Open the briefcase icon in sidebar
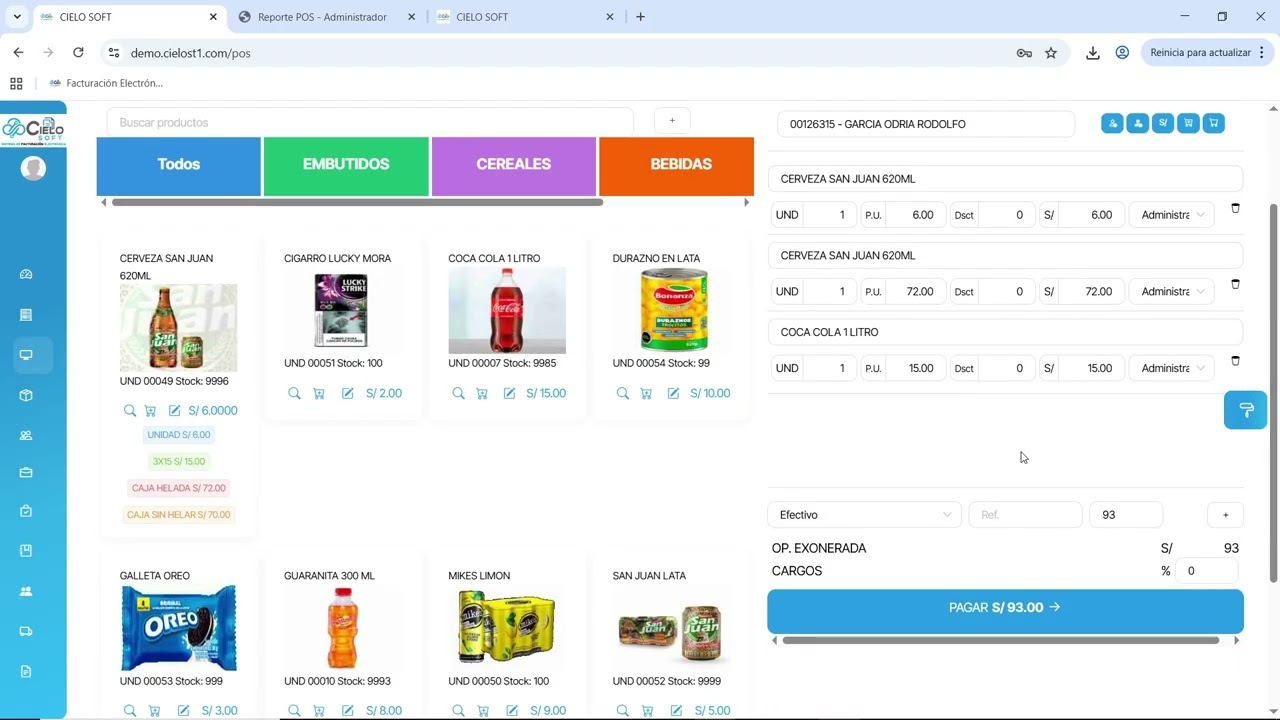This screenshot has height=720, width=1280. 26,473
